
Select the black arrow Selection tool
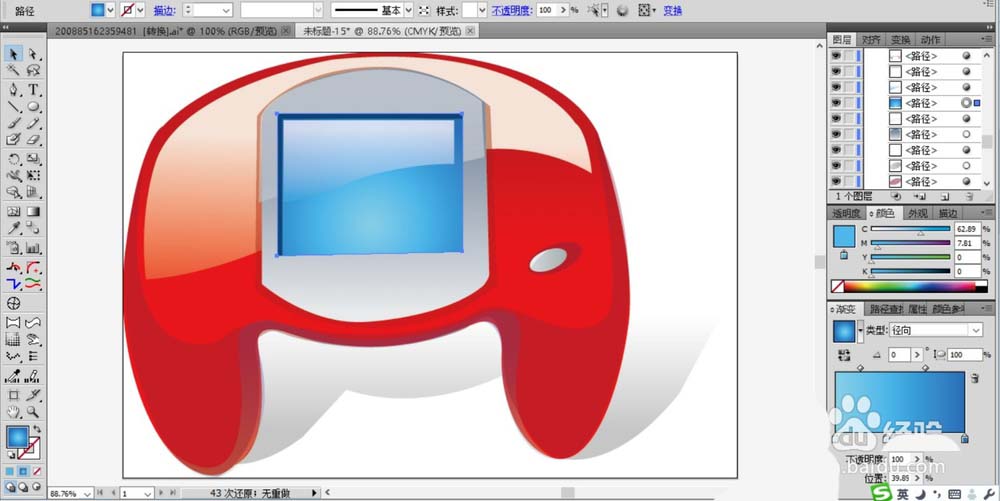[x=13, y=54]
